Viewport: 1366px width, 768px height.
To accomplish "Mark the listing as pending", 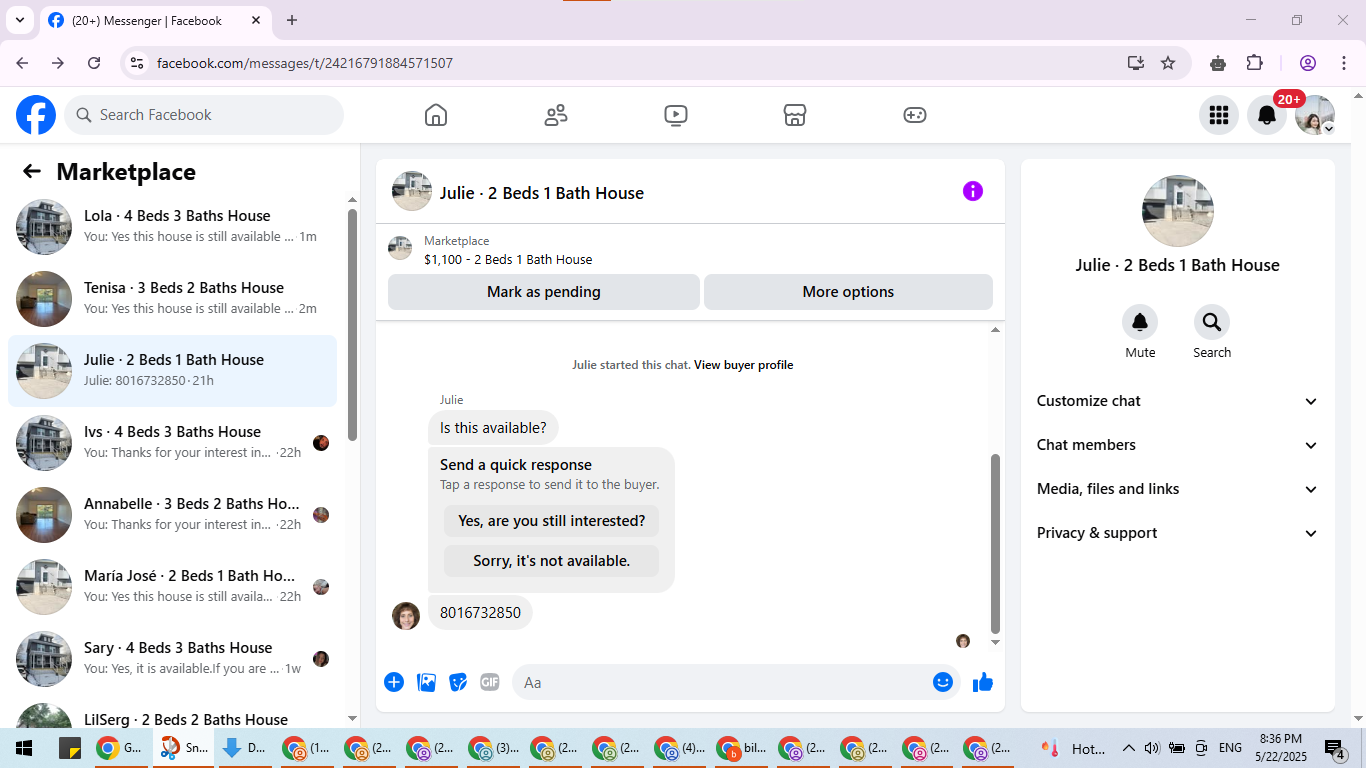I will coord(544,292).
